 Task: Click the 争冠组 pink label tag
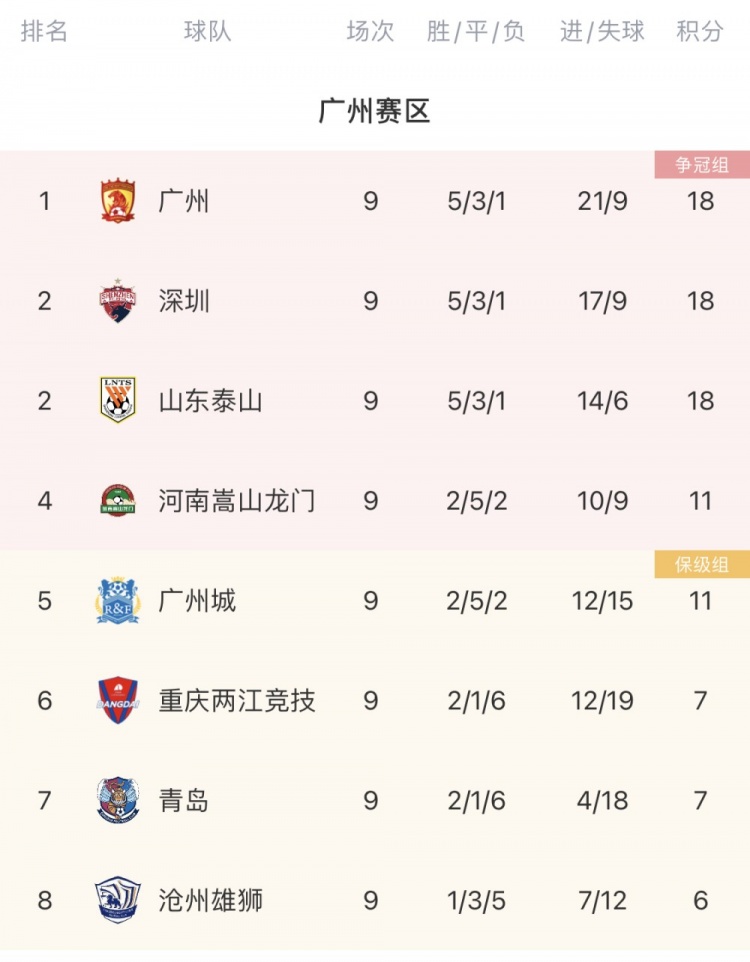[702, 164]
